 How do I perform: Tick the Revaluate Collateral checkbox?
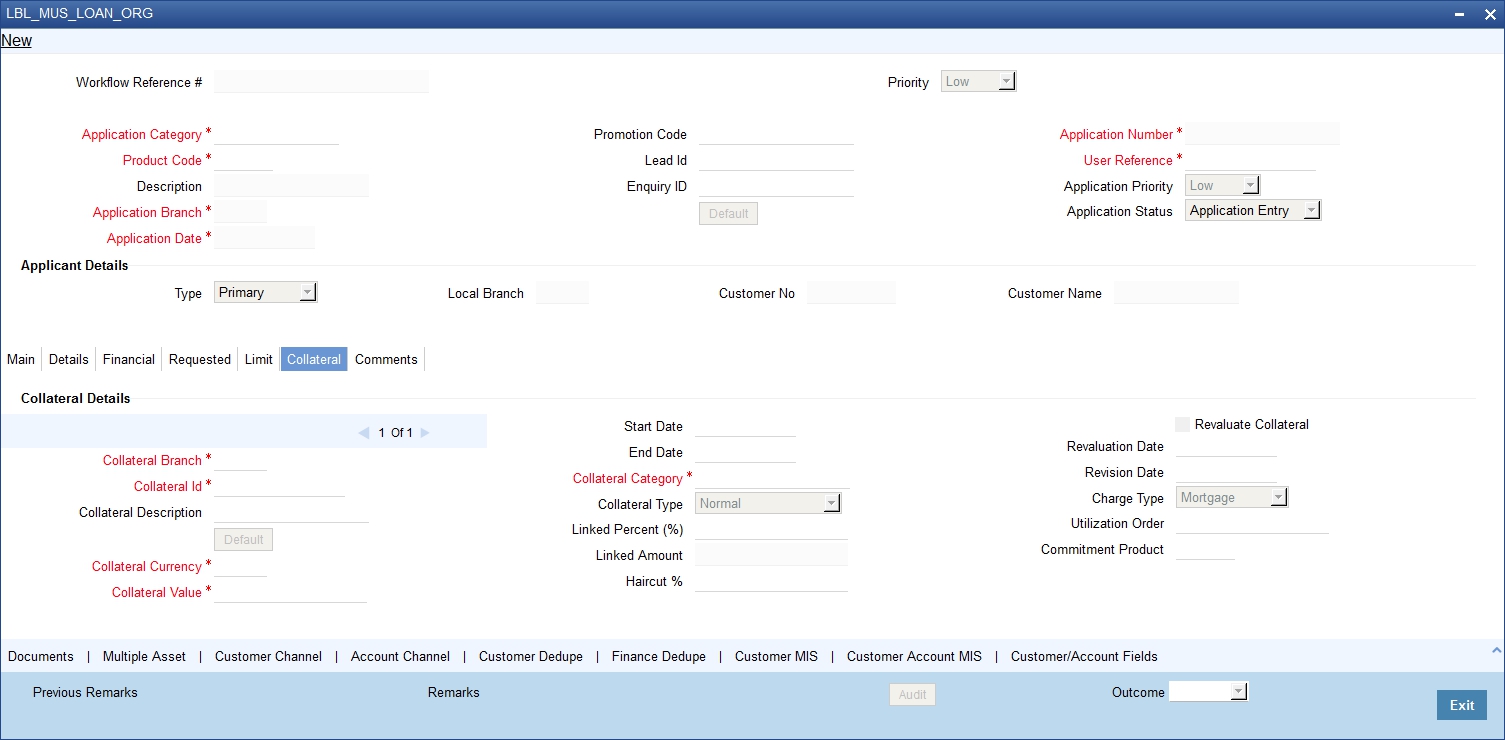[x=1183, y=424]
